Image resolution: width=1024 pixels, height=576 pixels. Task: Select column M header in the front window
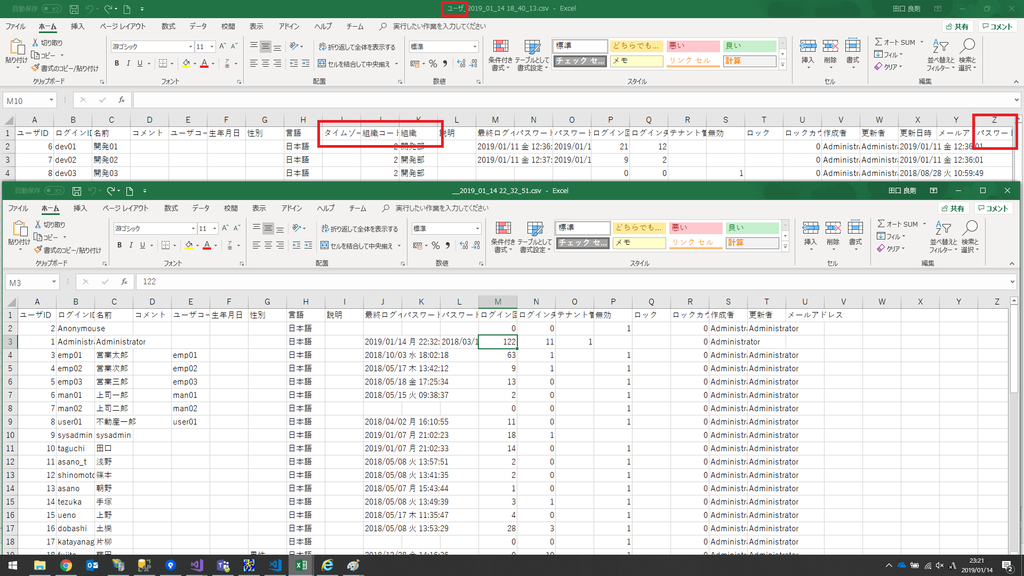[x=498, y=302]
